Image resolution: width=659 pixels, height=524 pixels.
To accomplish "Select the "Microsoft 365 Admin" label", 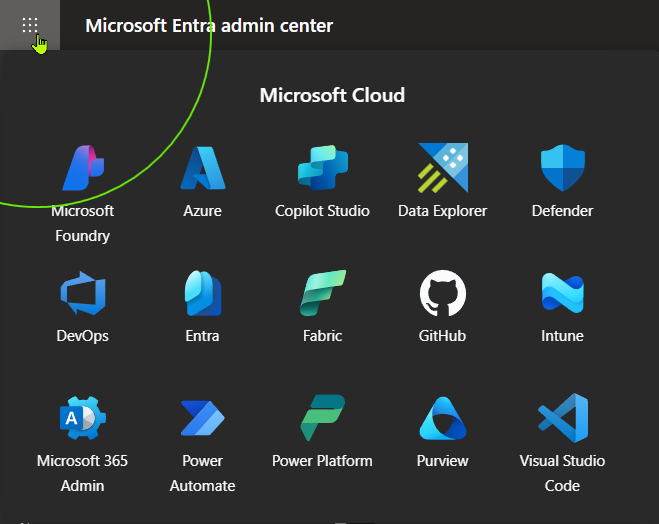I will pos(82,473).
